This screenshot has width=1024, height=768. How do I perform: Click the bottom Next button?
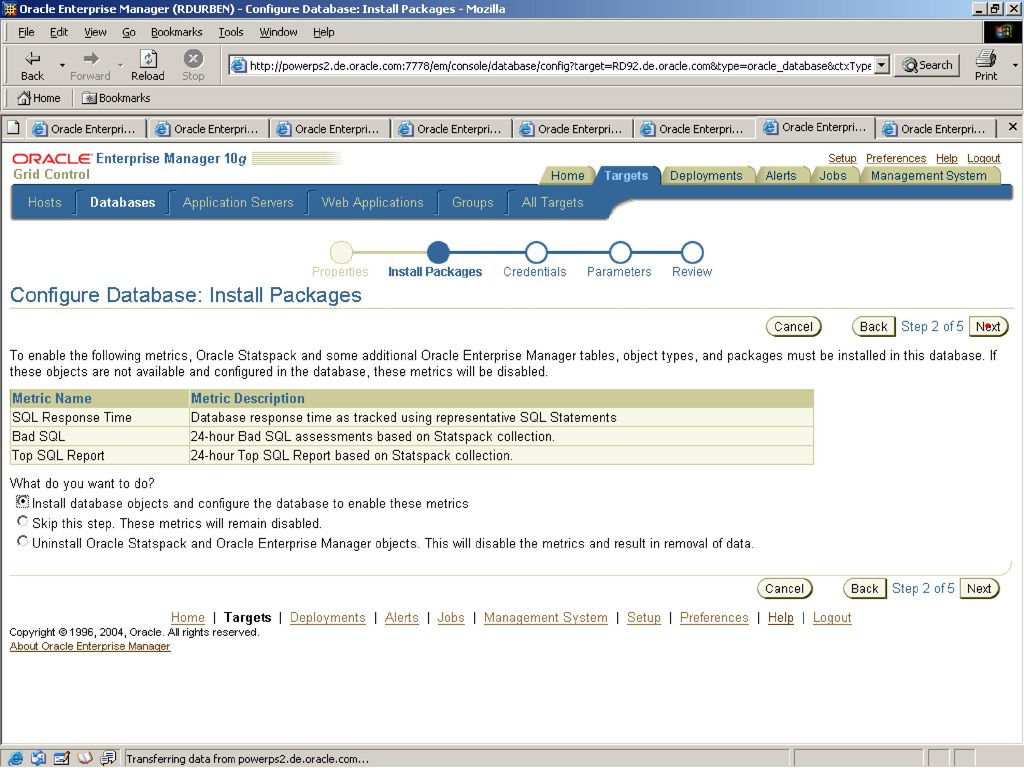tap(979, 588)
